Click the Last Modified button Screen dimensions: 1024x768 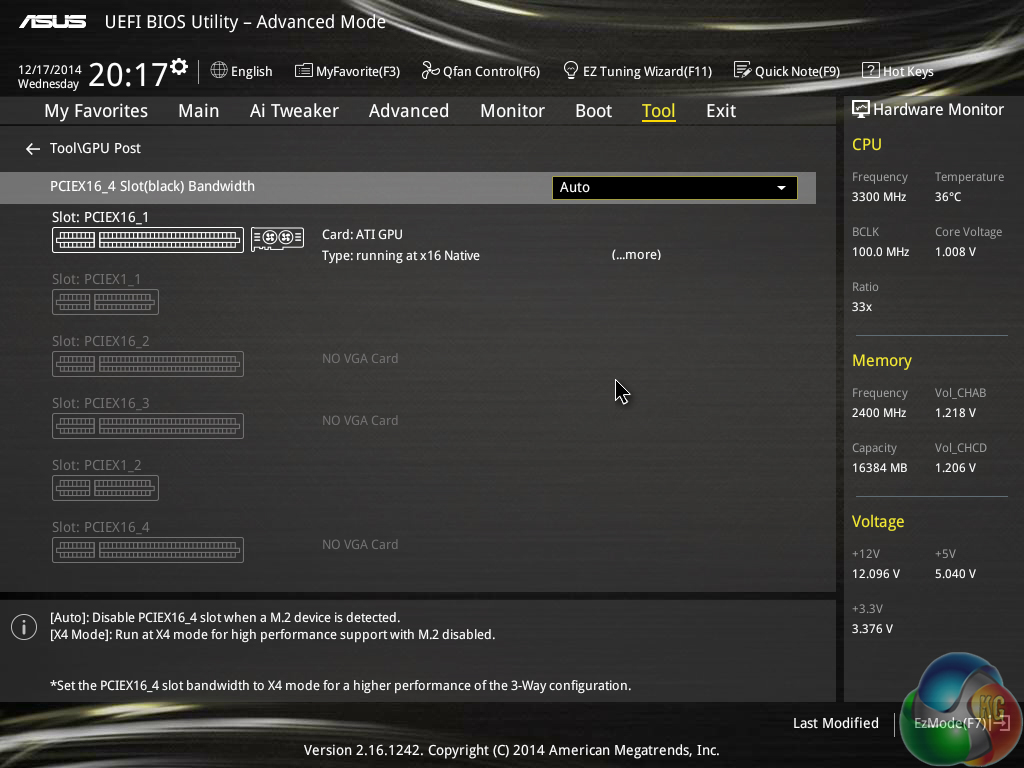click(835, 723)
